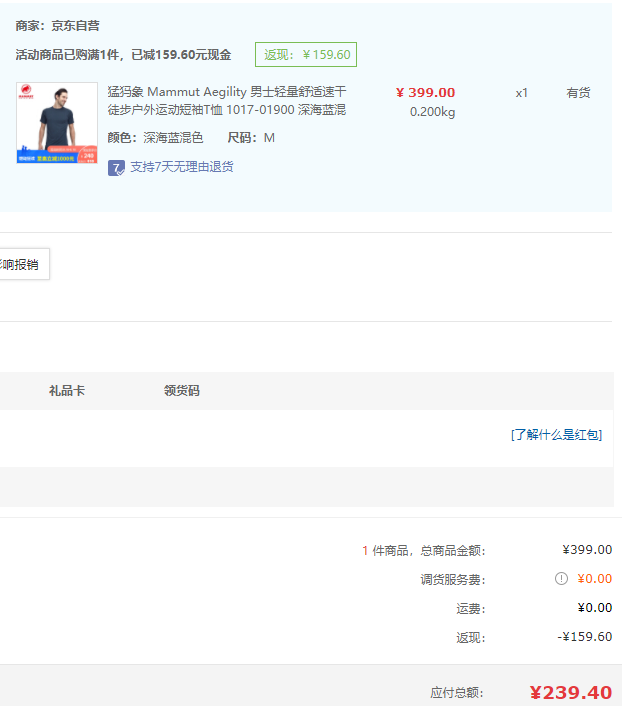Click the 商家：京东自营 merchant label

click(x=57, y=26)
